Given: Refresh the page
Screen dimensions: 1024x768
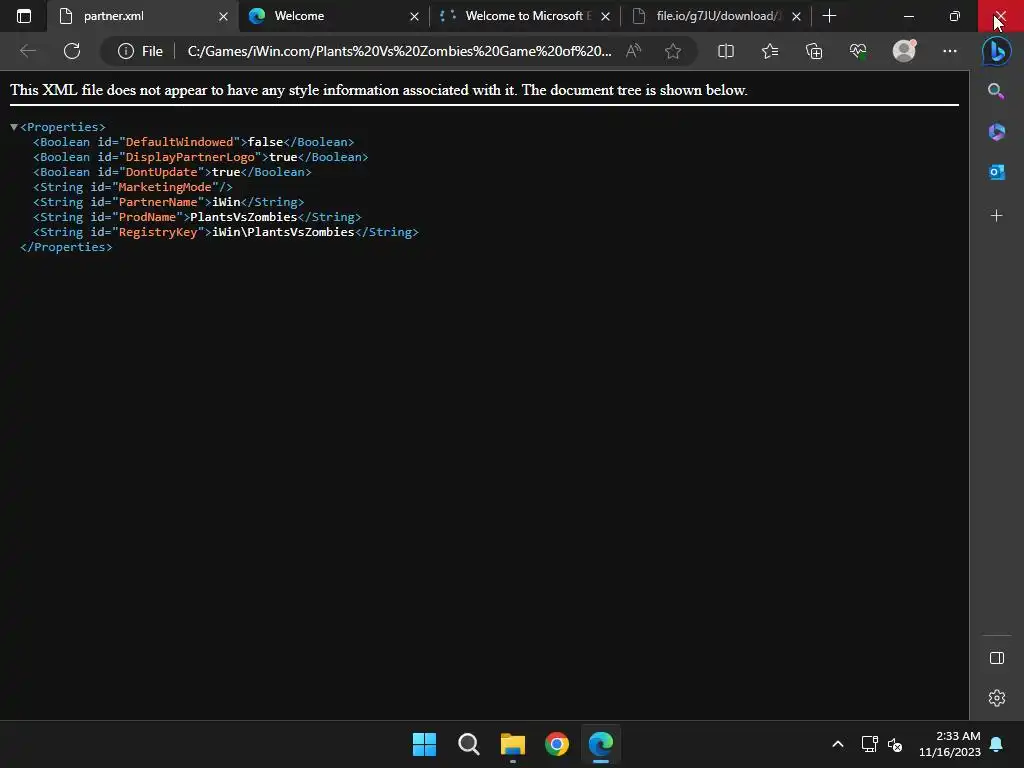Looking at the screenshot, I should click(72, 51).
